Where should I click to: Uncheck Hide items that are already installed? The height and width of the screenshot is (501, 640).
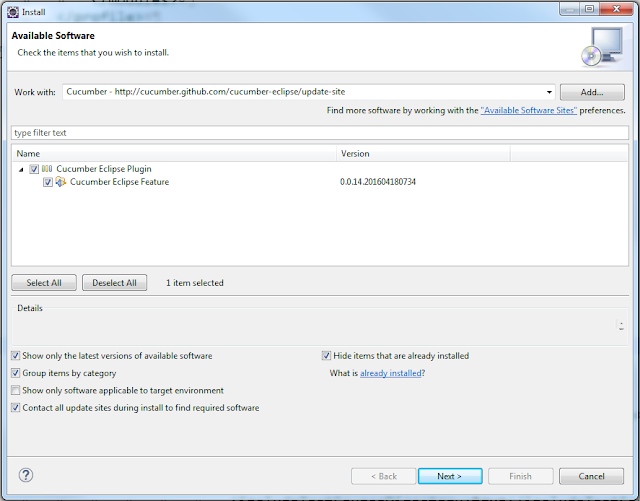click(326, 355)
